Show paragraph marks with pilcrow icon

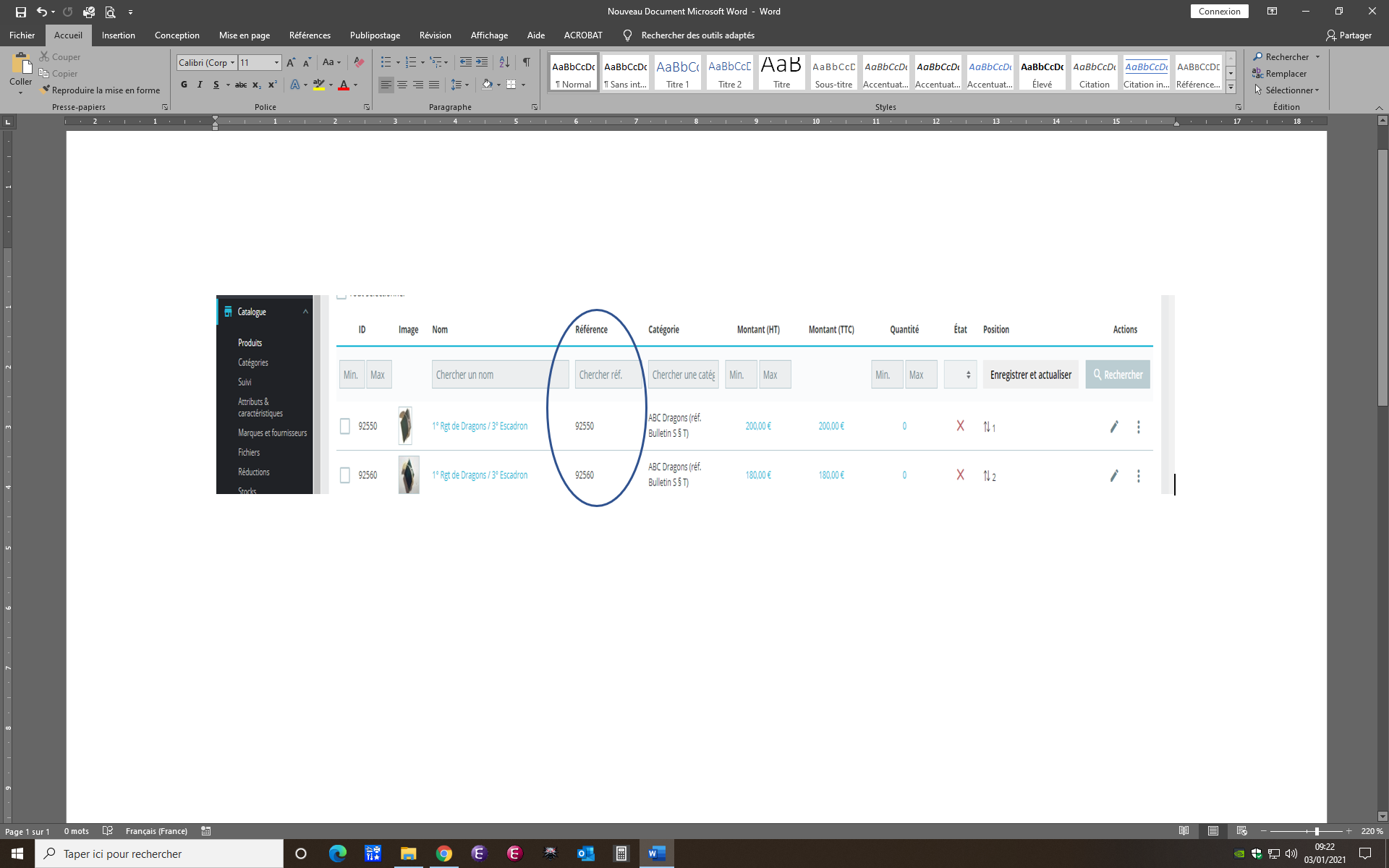[526, 62]
